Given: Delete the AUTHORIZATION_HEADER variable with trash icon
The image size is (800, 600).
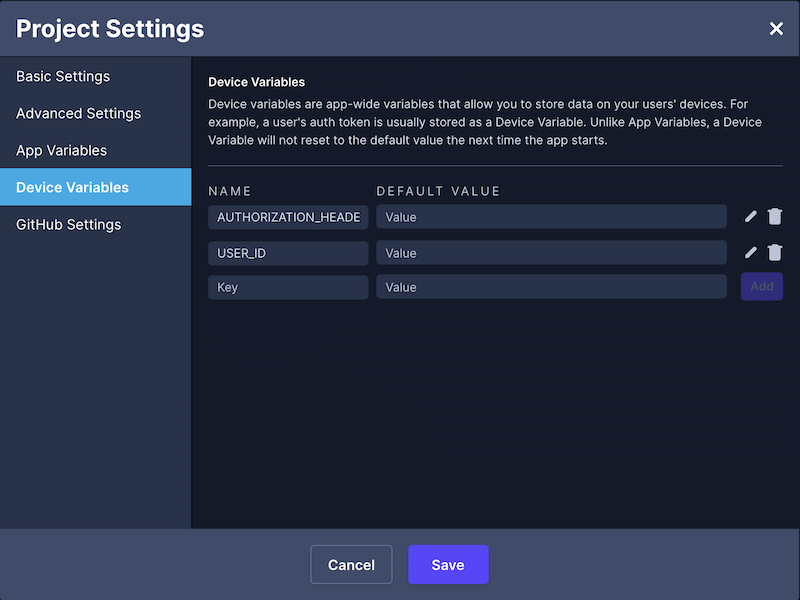Looking at the screenshot, I should tap(774, 217).
